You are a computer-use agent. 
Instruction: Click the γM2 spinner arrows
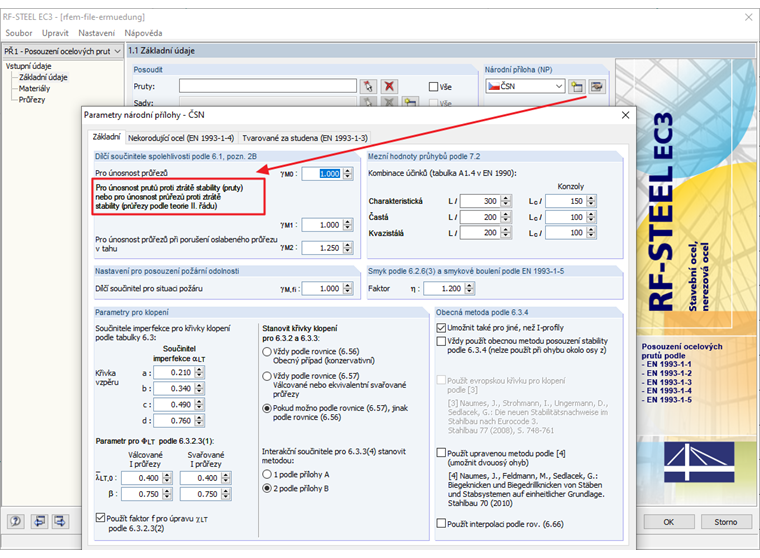tap(348, 248)
